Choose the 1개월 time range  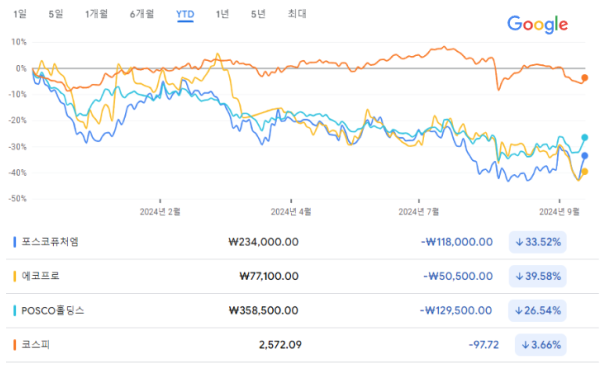97,14
